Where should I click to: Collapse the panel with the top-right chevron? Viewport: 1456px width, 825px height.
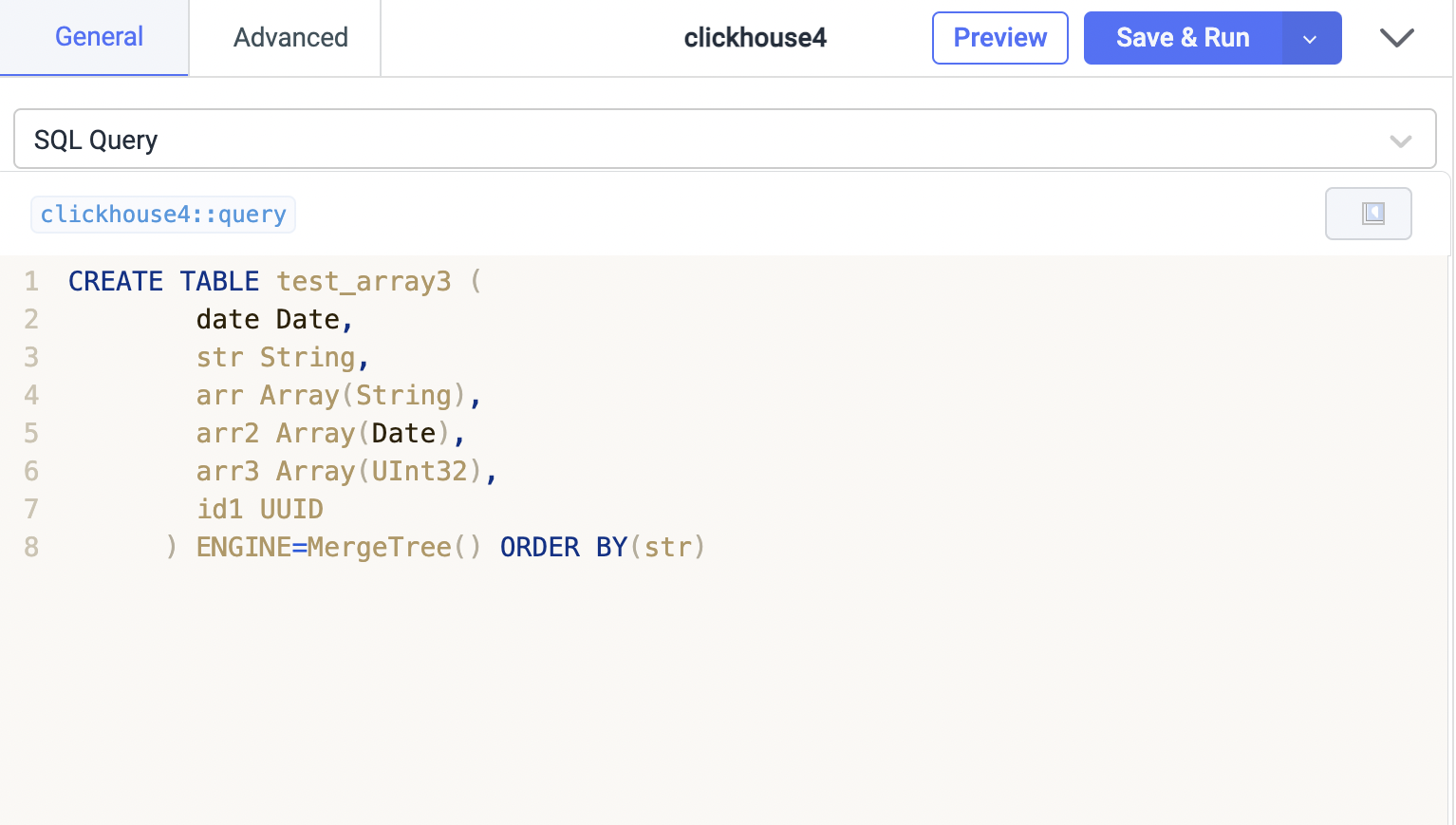[x=1396, y=38]
